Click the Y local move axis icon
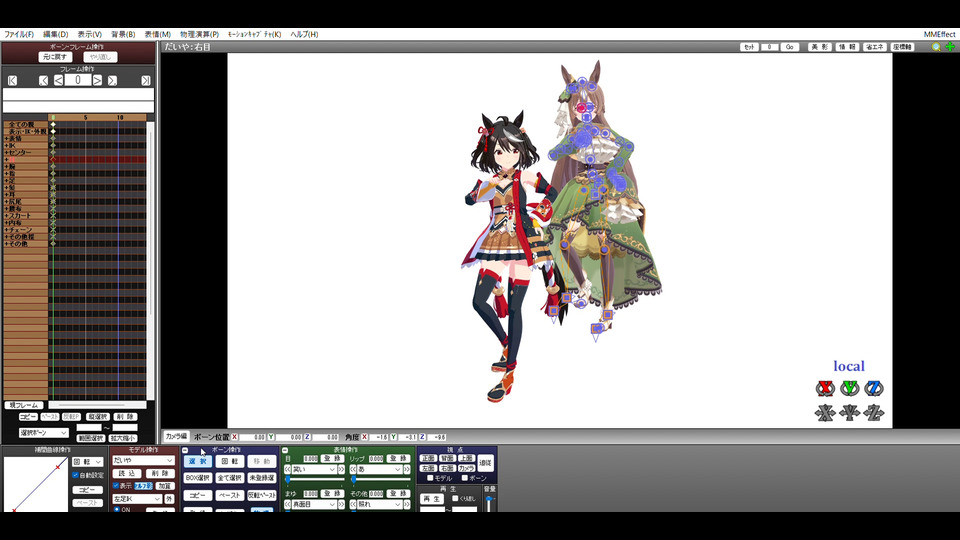960x540 pixels. (x=849, y=413)
